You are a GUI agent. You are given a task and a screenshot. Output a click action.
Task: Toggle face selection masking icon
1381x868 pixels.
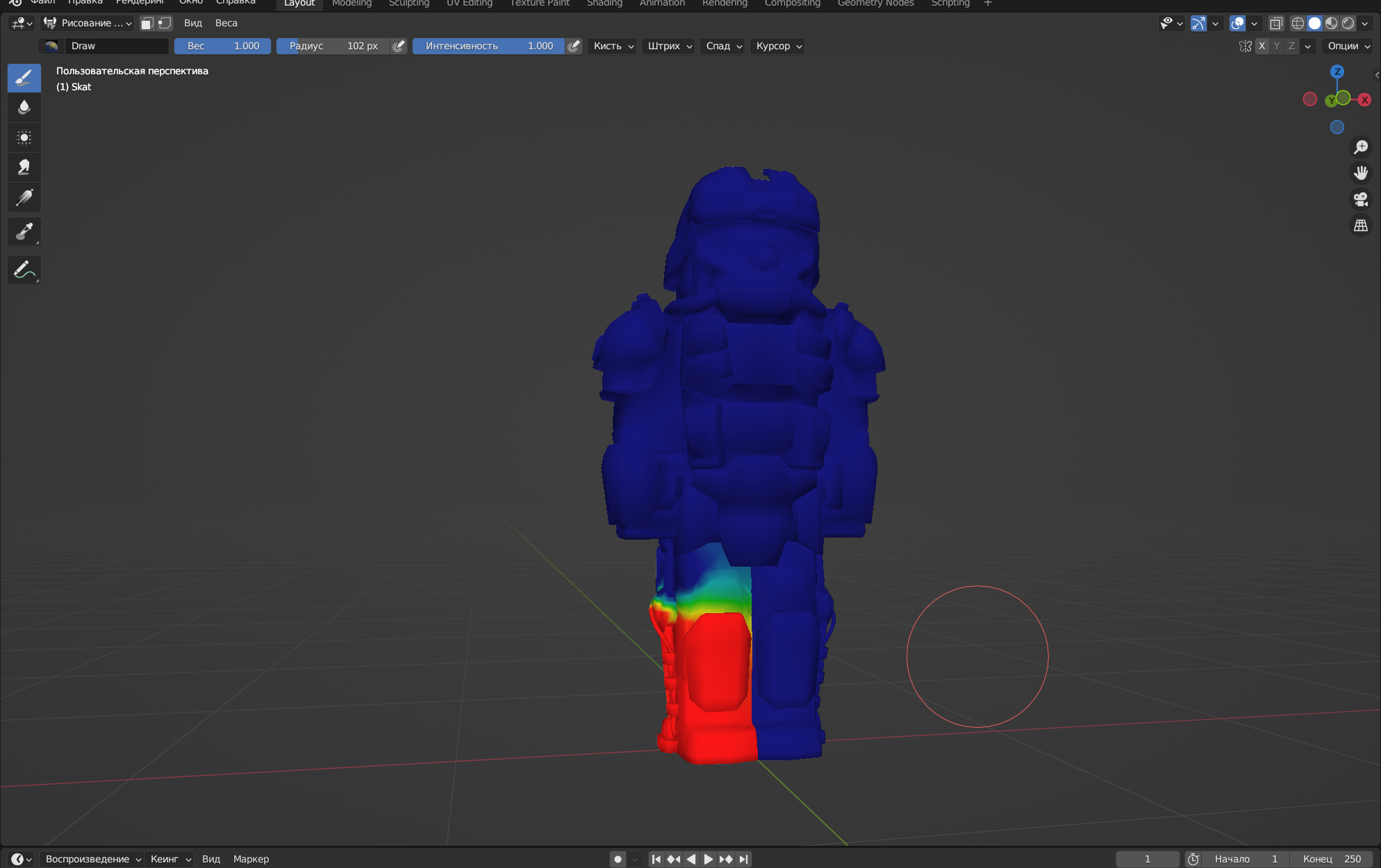coord(147,23)
